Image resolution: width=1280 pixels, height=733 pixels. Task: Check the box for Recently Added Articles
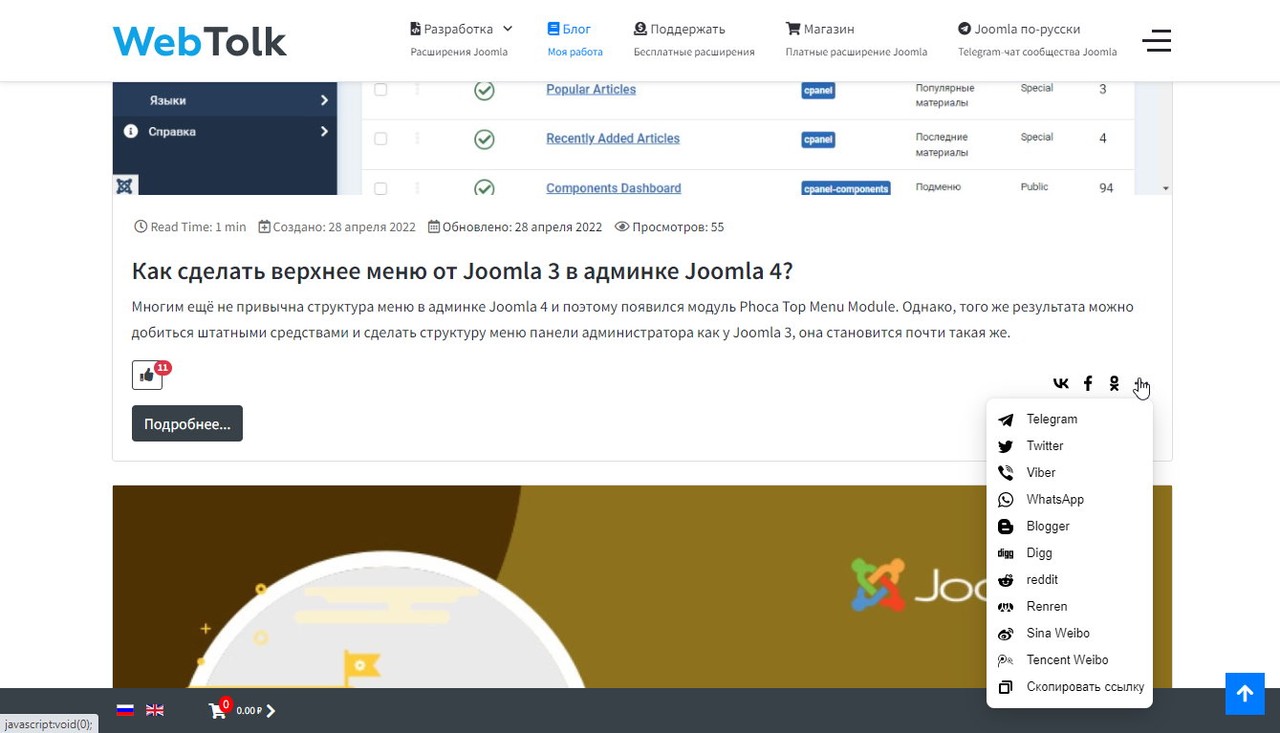380,138
